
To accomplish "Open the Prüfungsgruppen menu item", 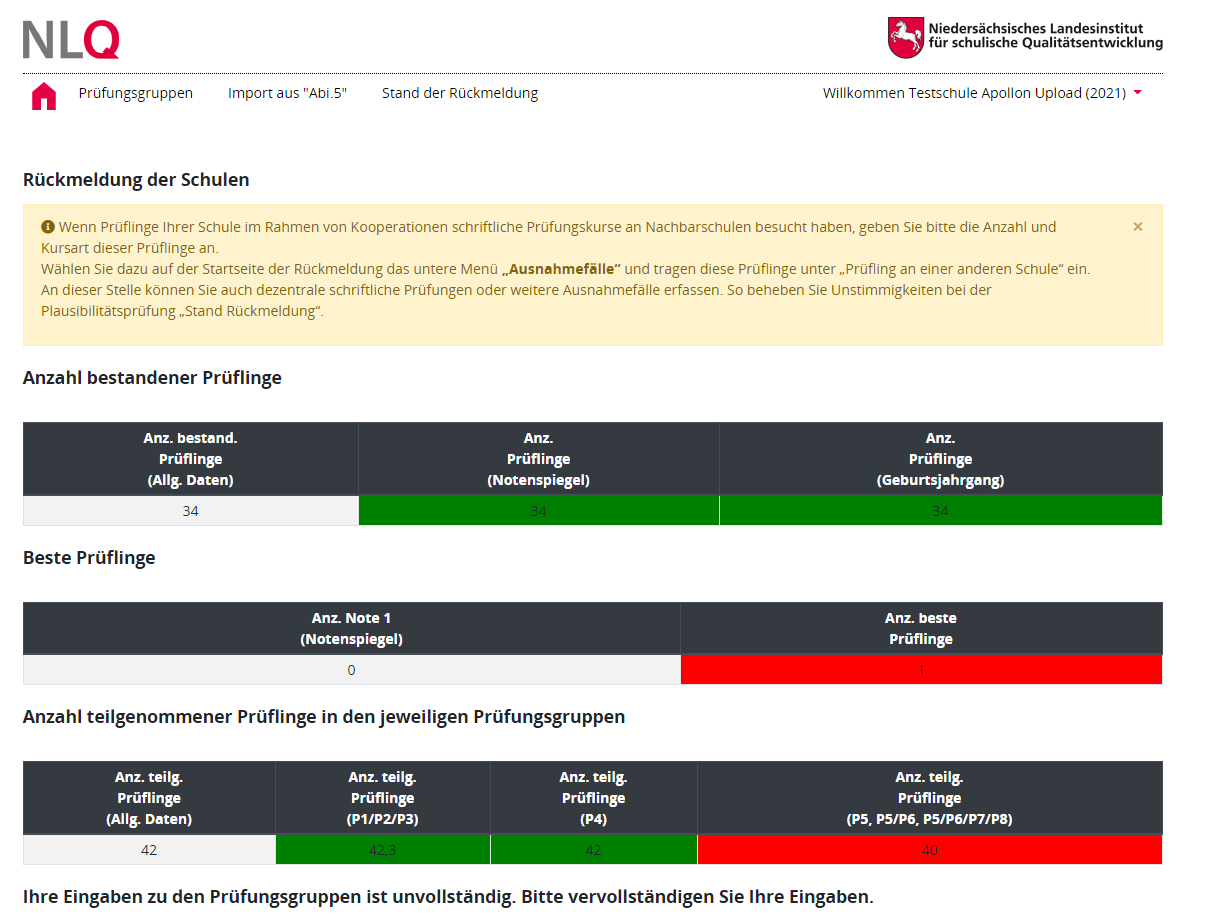I will click(x=136, y=93).
